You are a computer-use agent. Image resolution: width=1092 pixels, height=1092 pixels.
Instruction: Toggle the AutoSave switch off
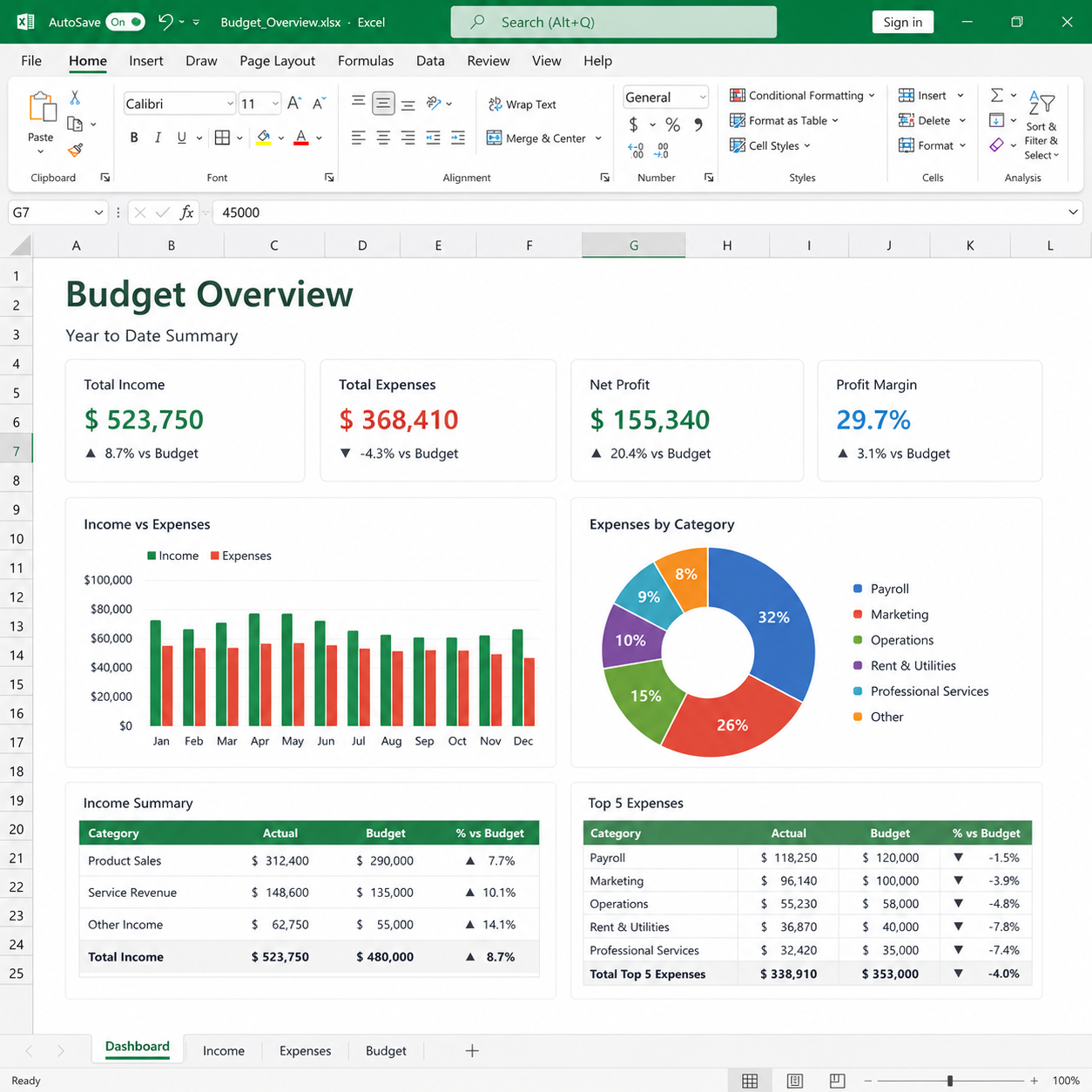[125, 22]
